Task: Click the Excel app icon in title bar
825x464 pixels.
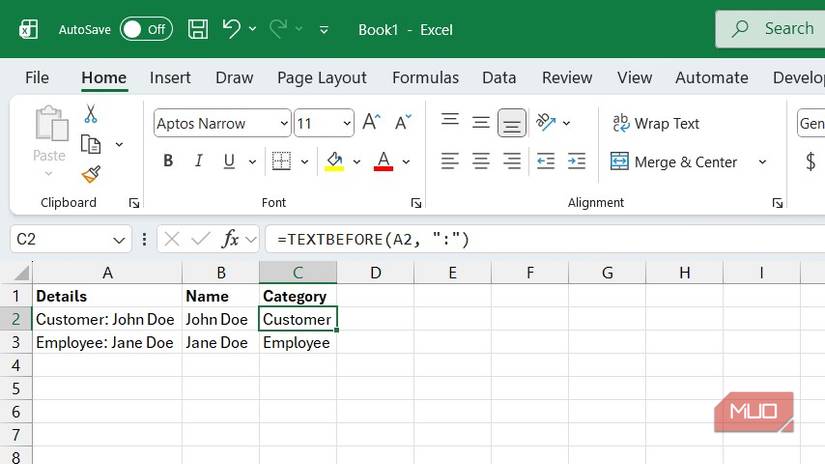Action: click(x=28, y=29)
